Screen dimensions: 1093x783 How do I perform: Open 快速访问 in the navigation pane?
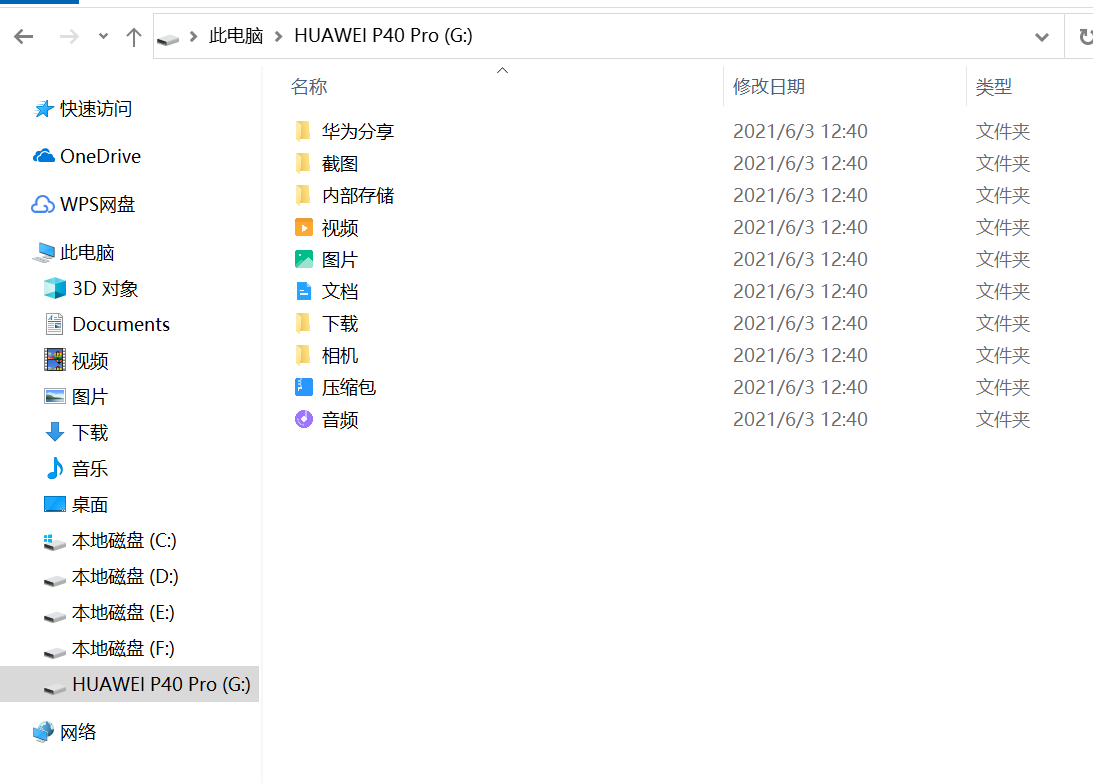click(x=96, y=109)
